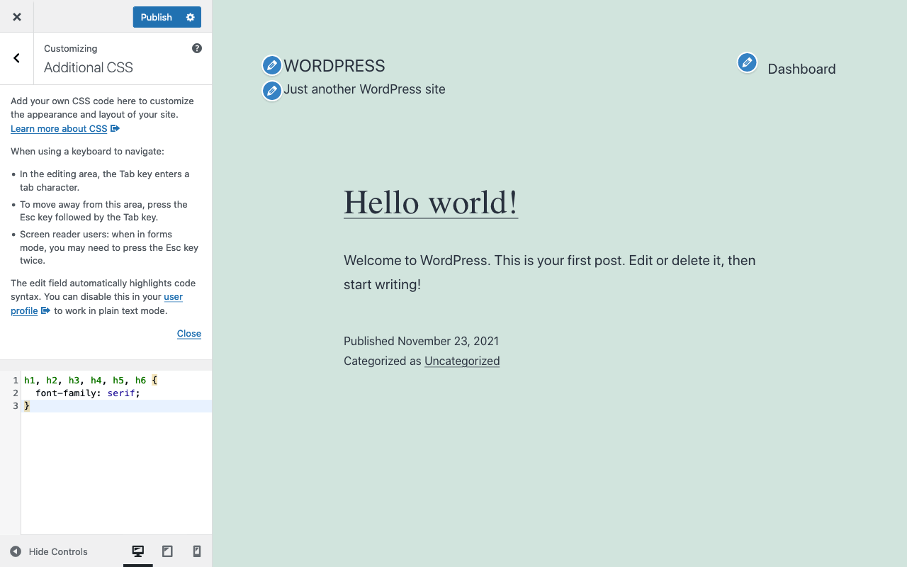The image size is (908, 568).
Task: Click the Close link under the help text
Action: tap(189, 334)
